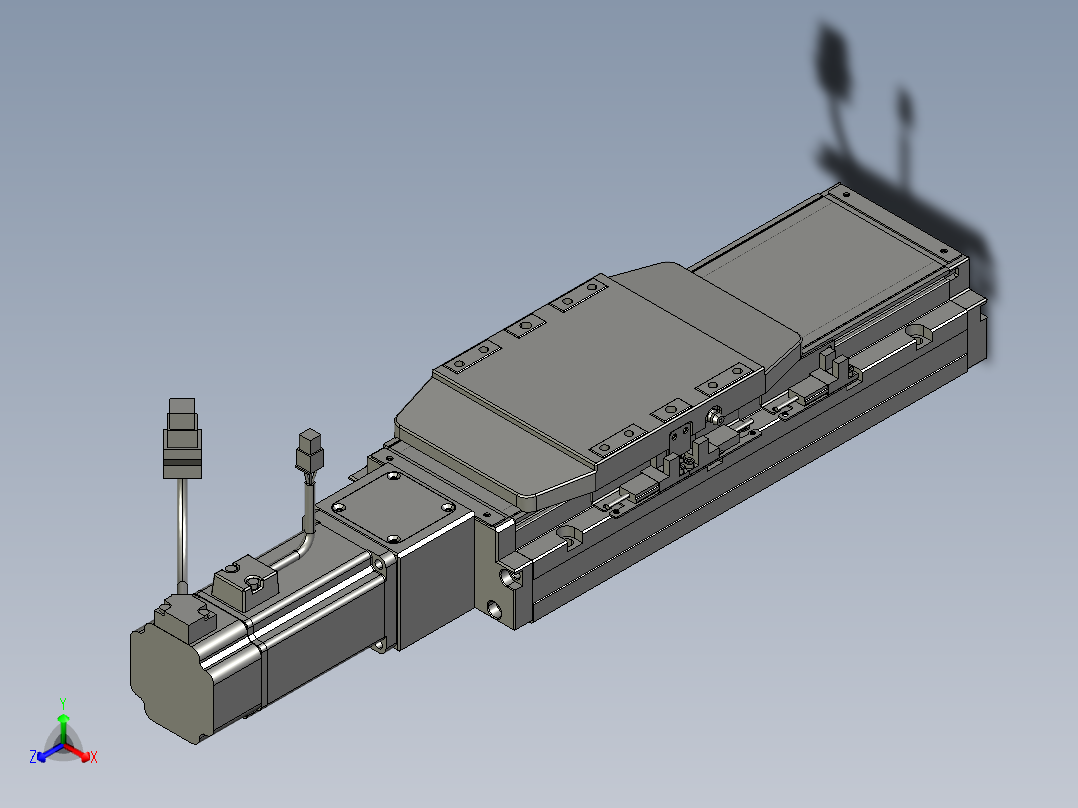Viewport: 1078px width, 808px height.
Task: Click the blue Z axis arrow of triad
Action: tap(48, 752)
